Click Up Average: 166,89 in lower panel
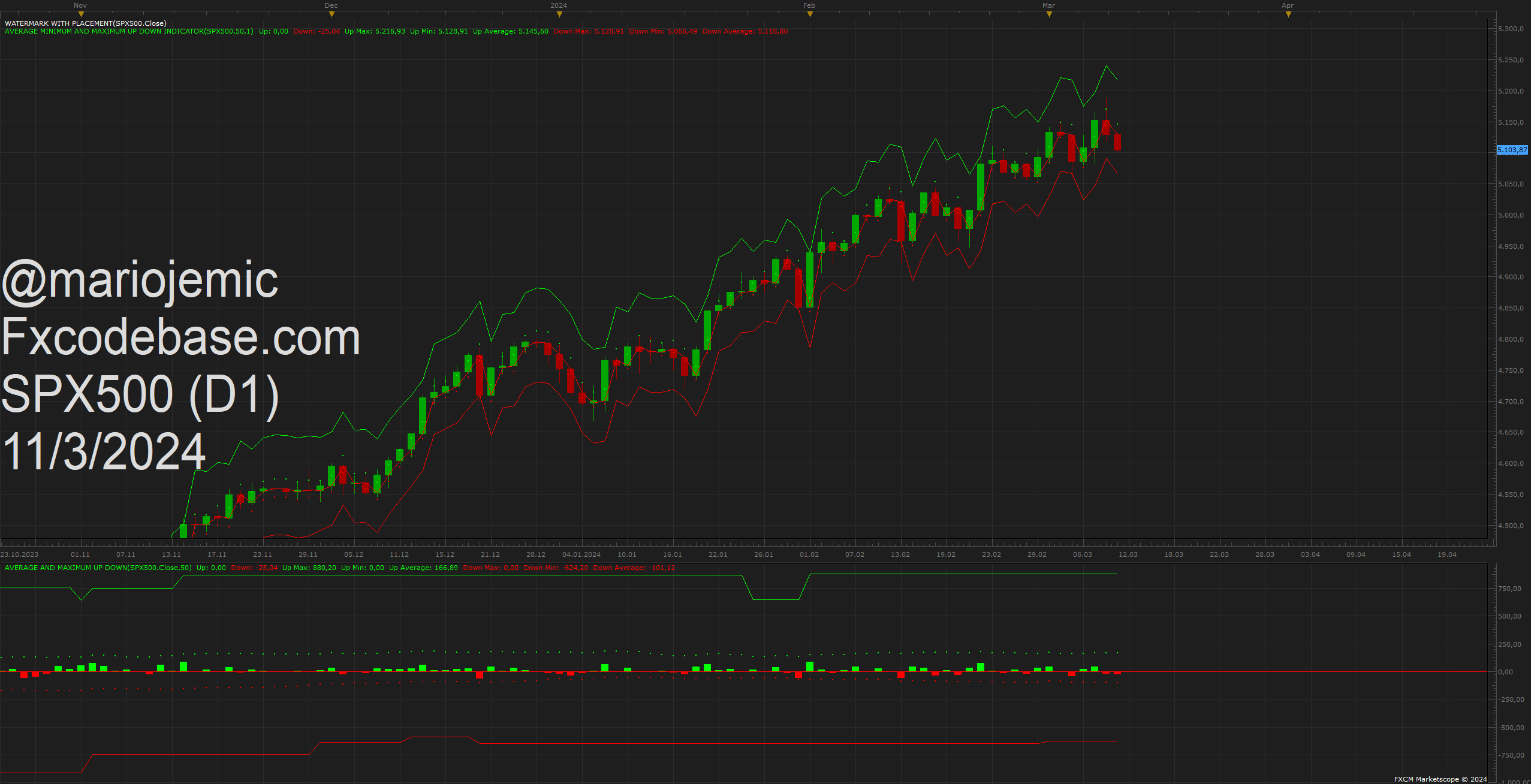 click(423, 568)
